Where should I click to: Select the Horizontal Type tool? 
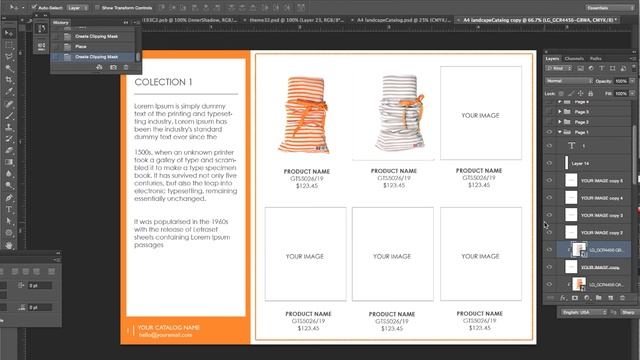tap(9, 210)
